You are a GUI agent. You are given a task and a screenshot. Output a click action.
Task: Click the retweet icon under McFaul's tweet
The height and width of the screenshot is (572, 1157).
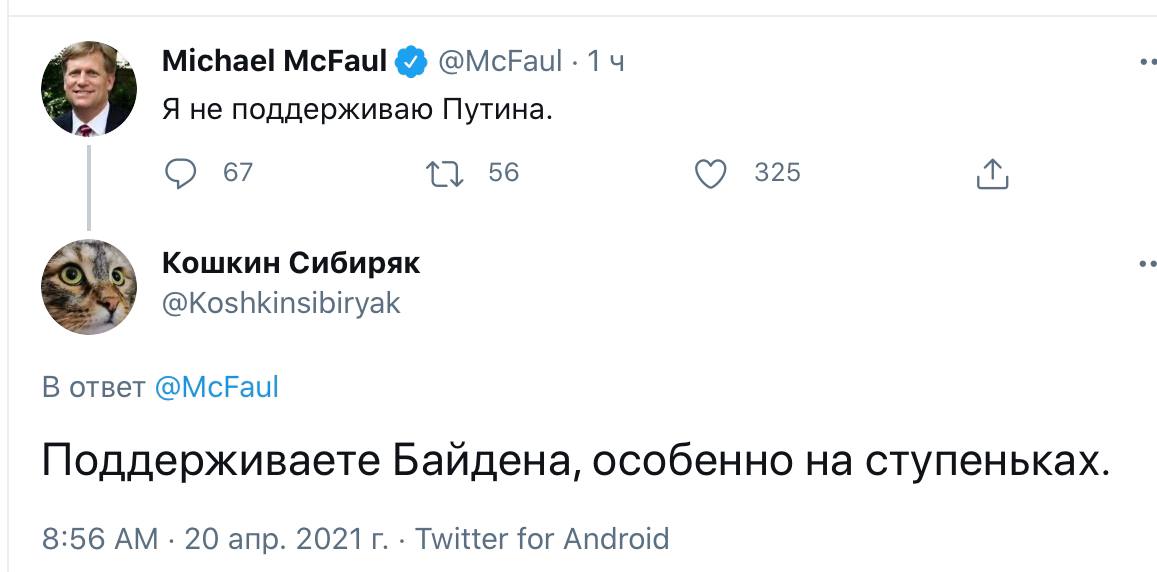pos(444,174)
